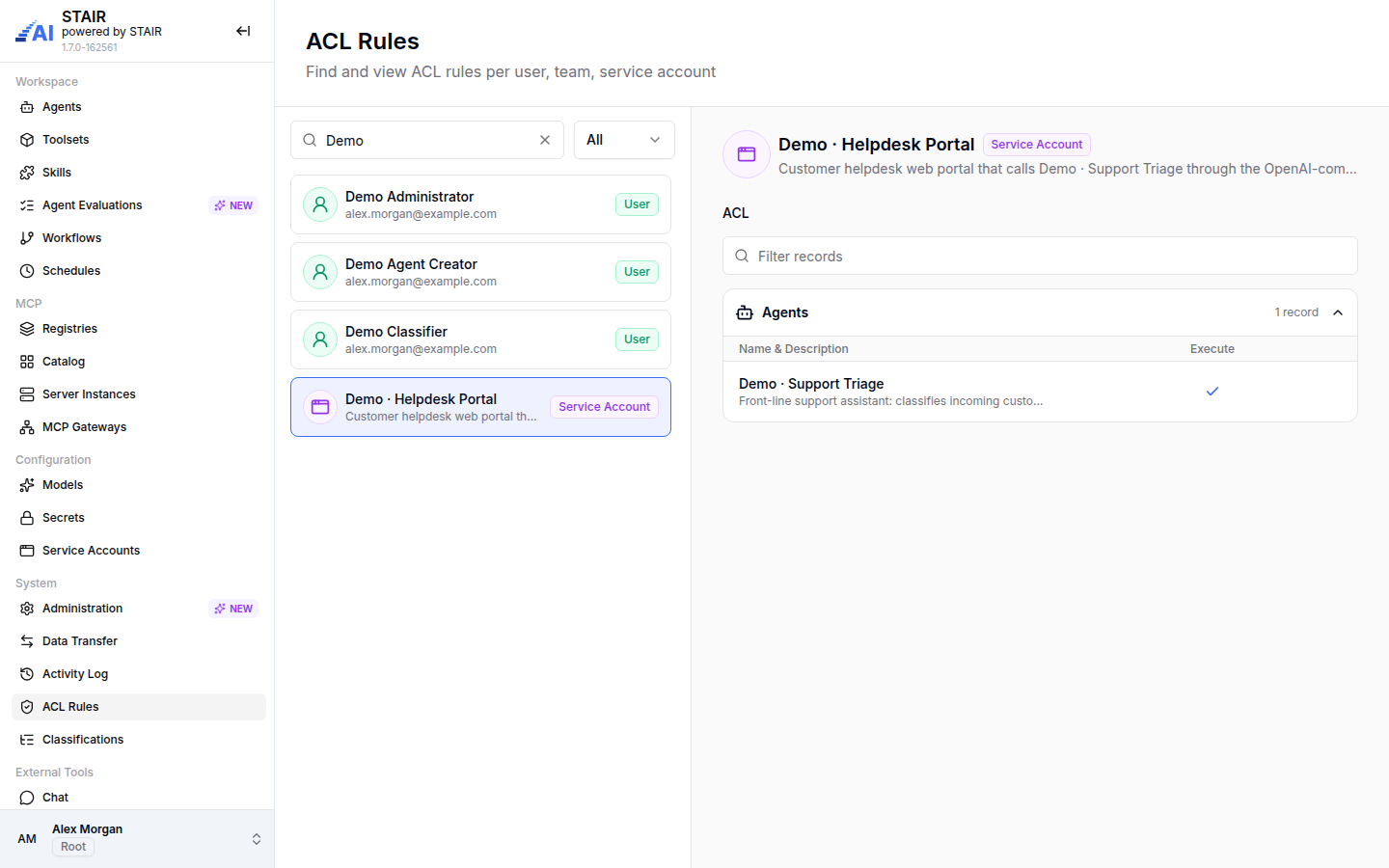
Task: Click the Root role badge
Action: coord(73,847)
